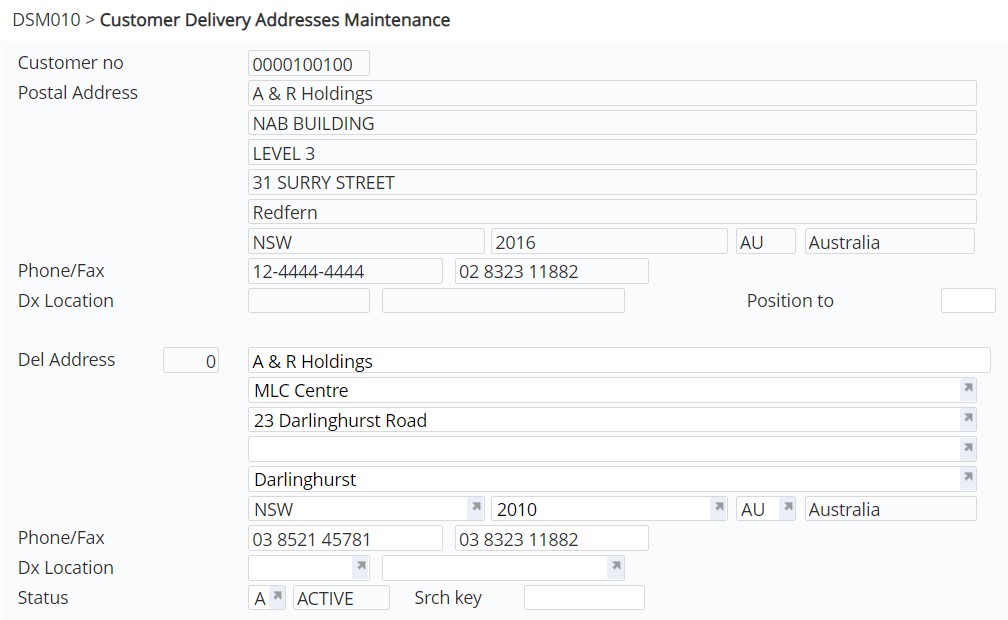Select the Srch key input field
1008x620 pixels.
tap(584, 598)
